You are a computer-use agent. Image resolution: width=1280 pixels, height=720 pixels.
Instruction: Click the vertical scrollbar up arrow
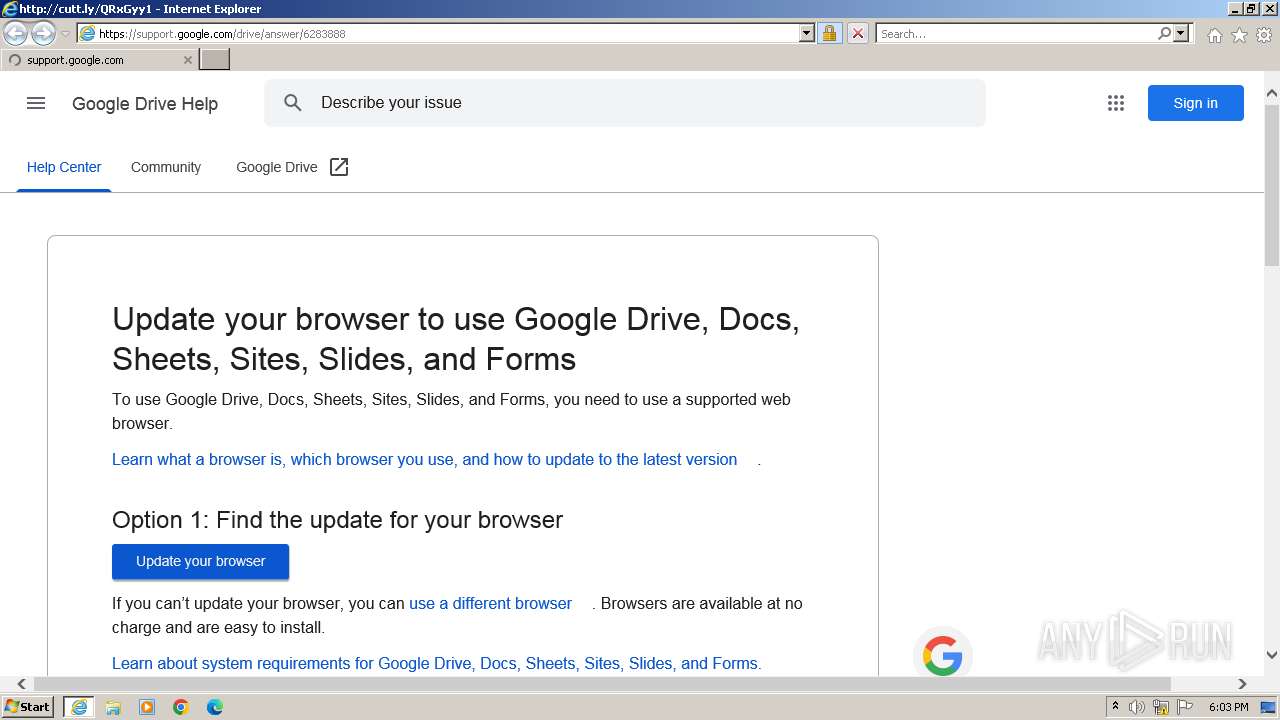click(x=1271, y=94)
